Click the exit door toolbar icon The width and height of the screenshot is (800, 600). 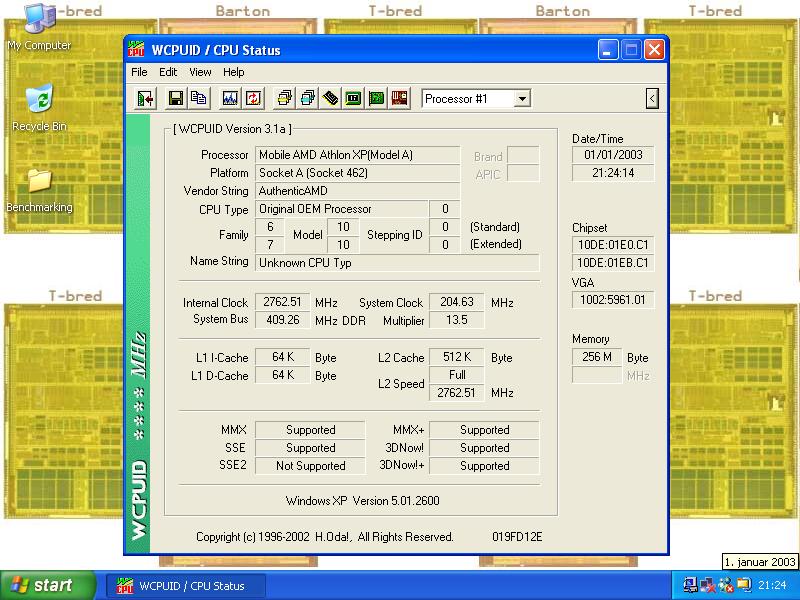[x=145, y=98]
